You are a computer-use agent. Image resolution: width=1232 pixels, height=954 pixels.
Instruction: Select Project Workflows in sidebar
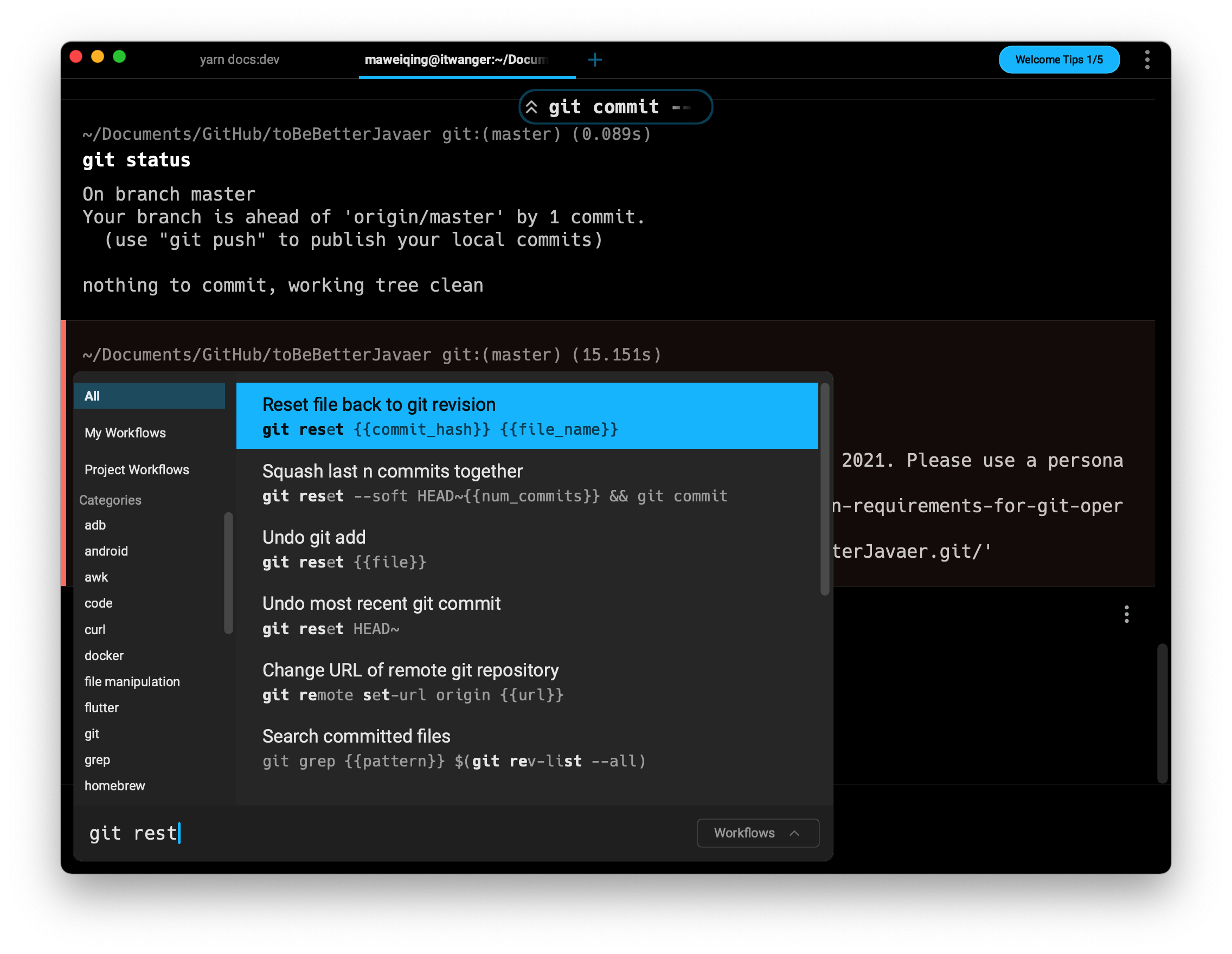click(137, 469)
